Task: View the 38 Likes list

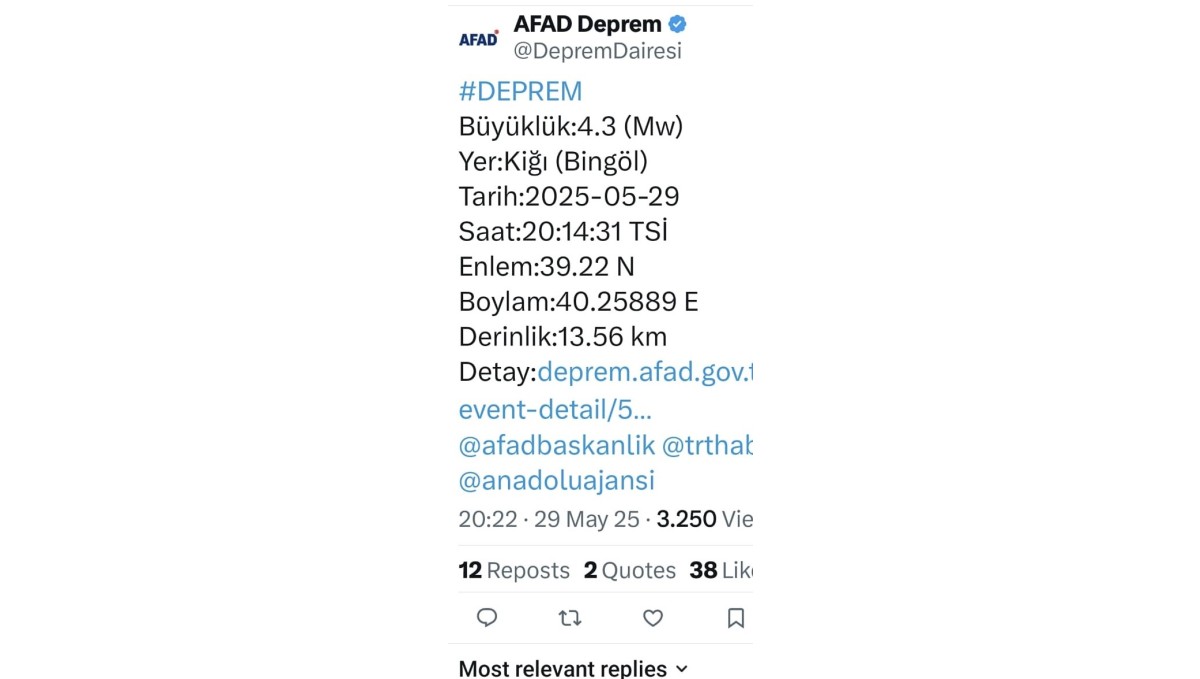Action: [x=720, y=570]
